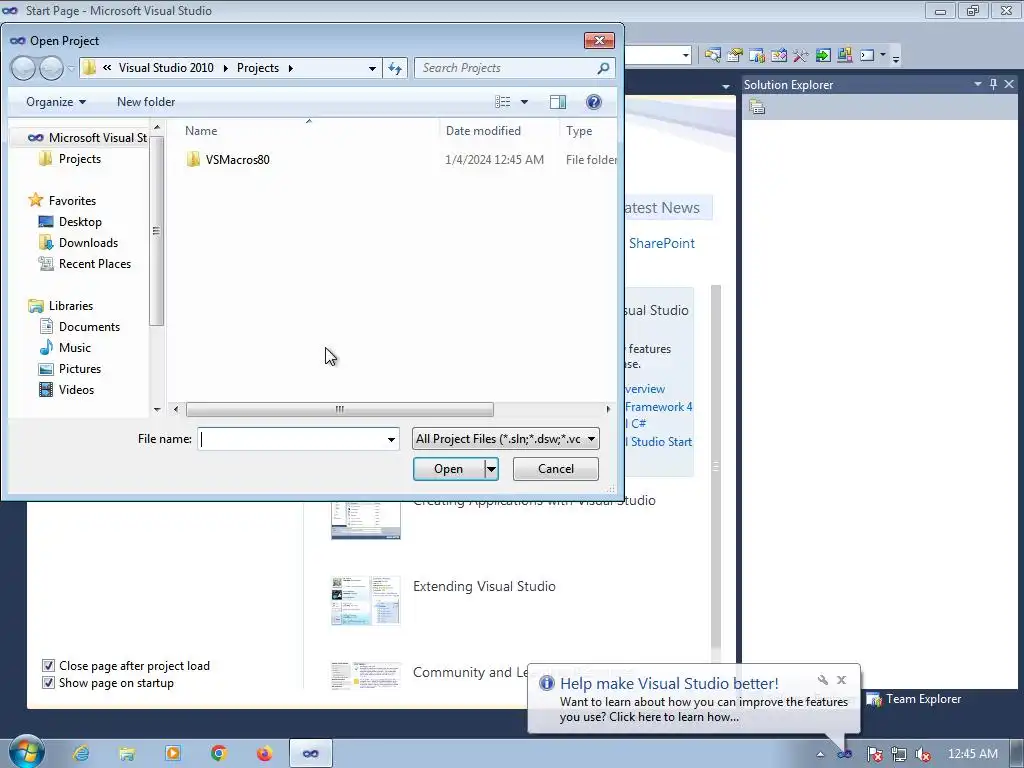1024x768 pixels.
Task: Launch Firefox from taskbar
Action: [264, 754]
